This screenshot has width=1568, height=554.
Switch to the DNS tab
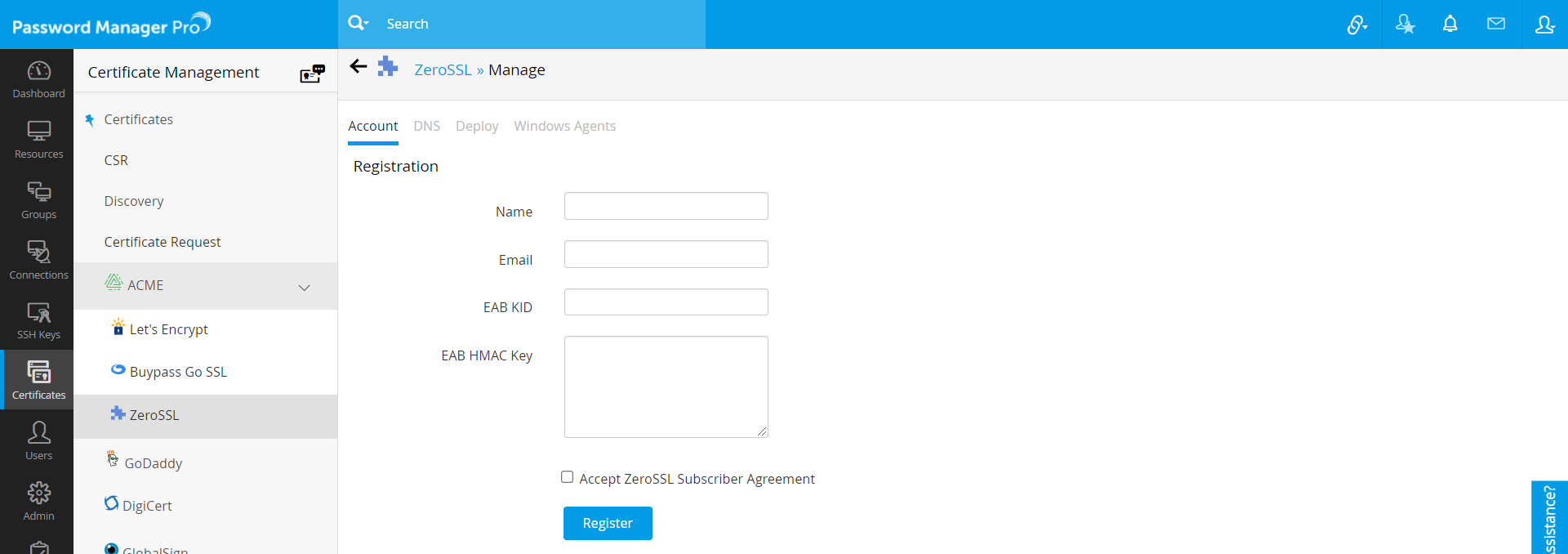click(x=427, y=126)
